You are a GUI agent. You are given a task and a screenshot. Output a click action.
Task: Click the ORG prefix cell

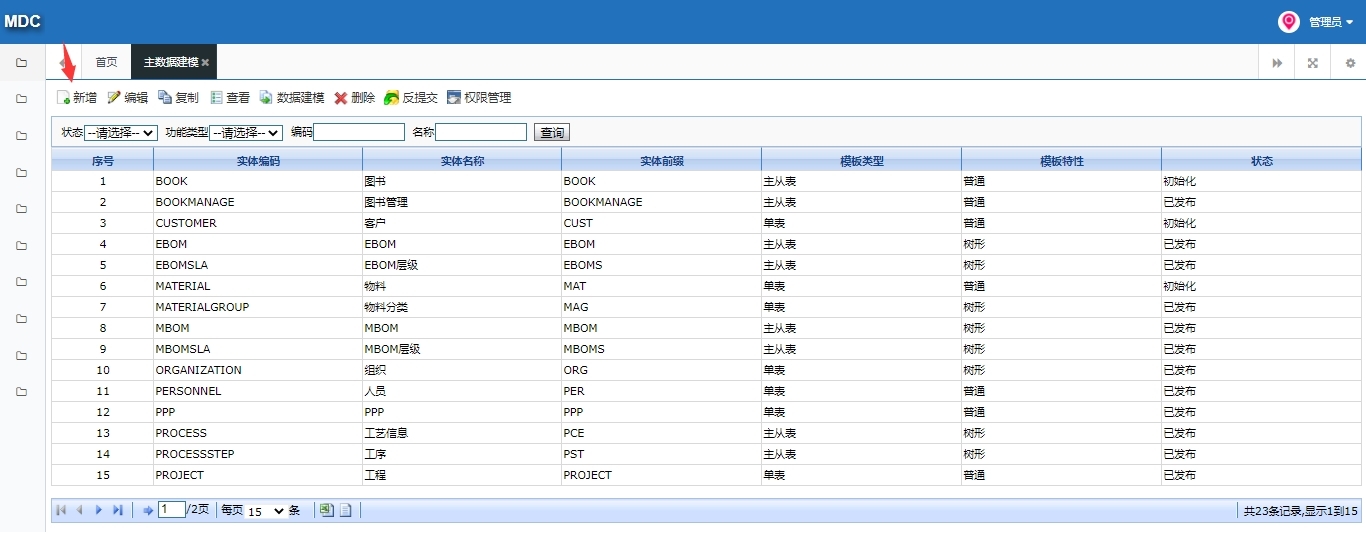point(662,370)
